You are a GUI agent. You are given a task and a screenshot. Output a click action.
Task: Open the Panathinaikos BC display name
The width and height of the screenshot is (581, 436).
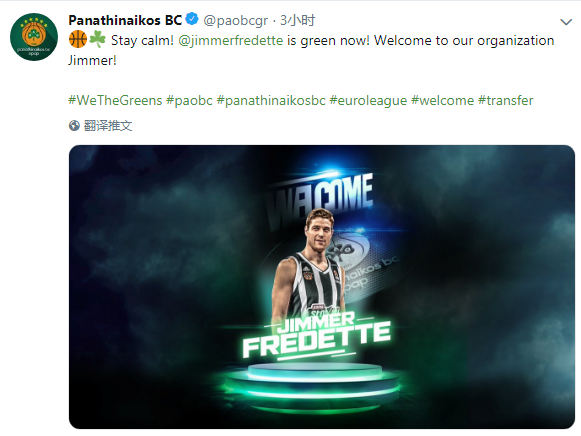click(125, 20)
